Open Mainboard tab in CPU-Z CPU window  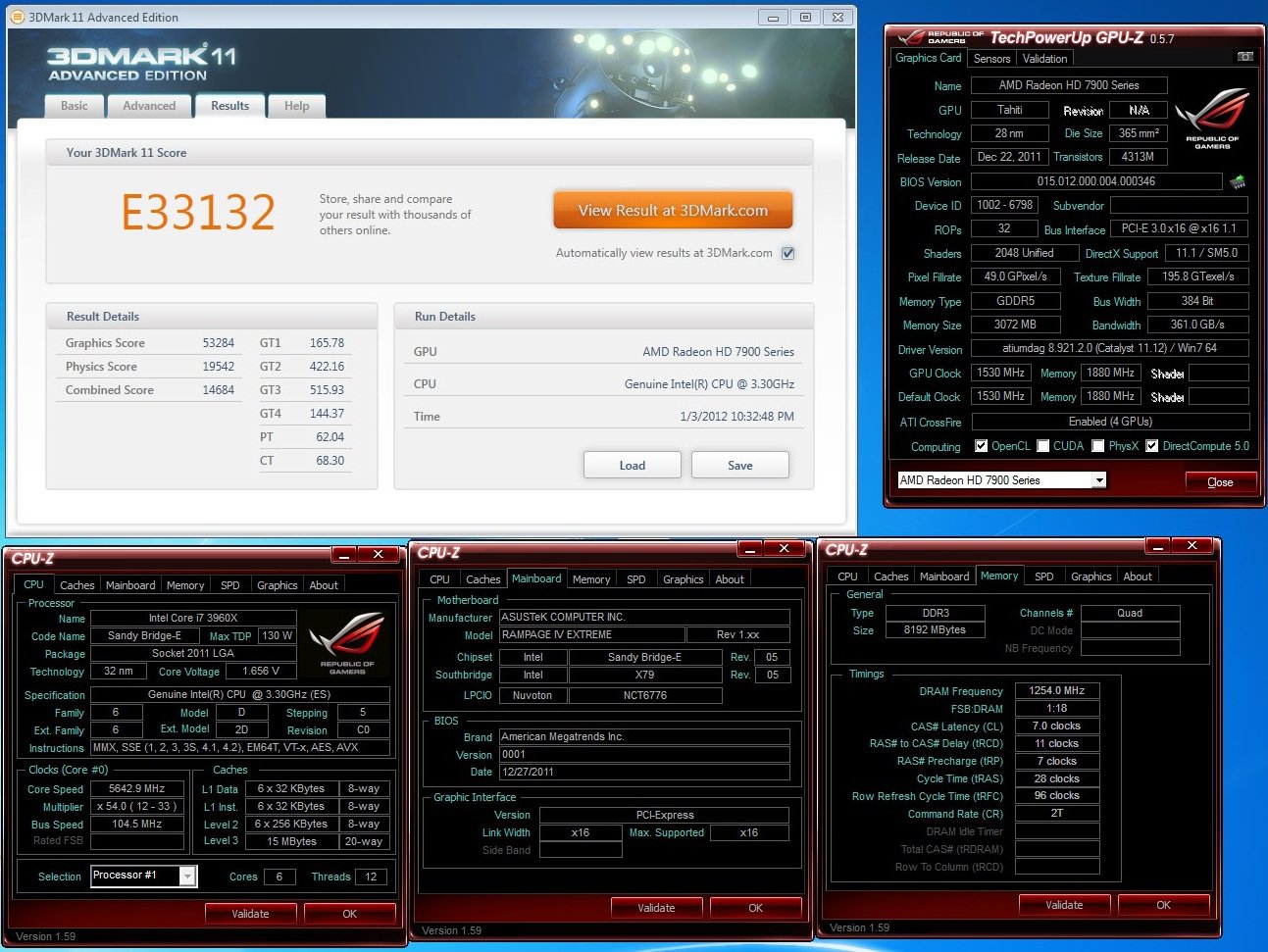pyautogui.click(x=130, y=585)
